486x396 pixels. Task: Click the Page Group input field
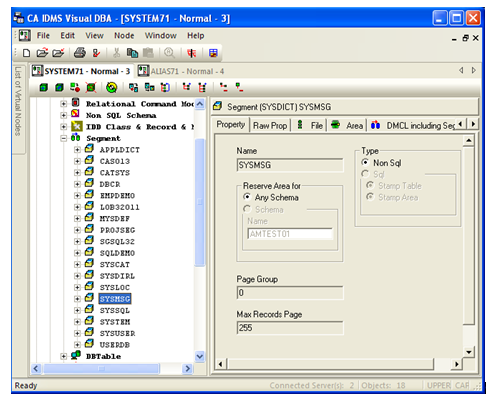[x=290, y=293]
